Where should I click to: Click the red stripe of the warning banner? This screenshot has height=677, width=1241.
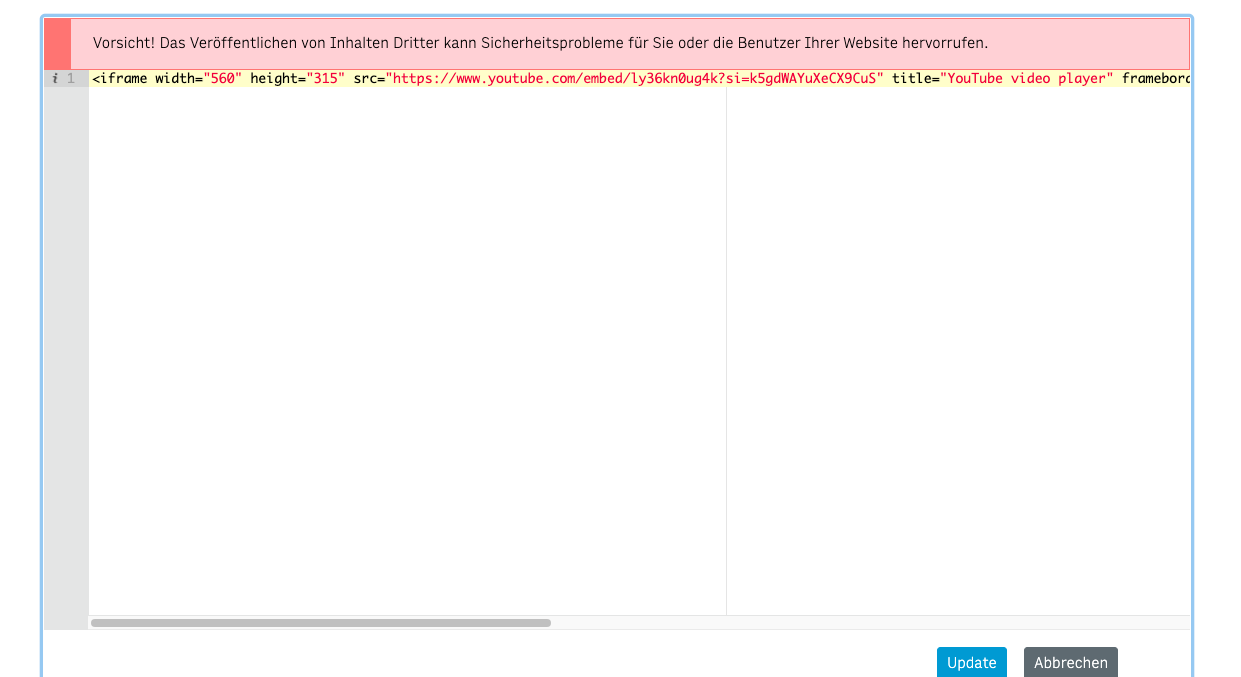point(58,44)
